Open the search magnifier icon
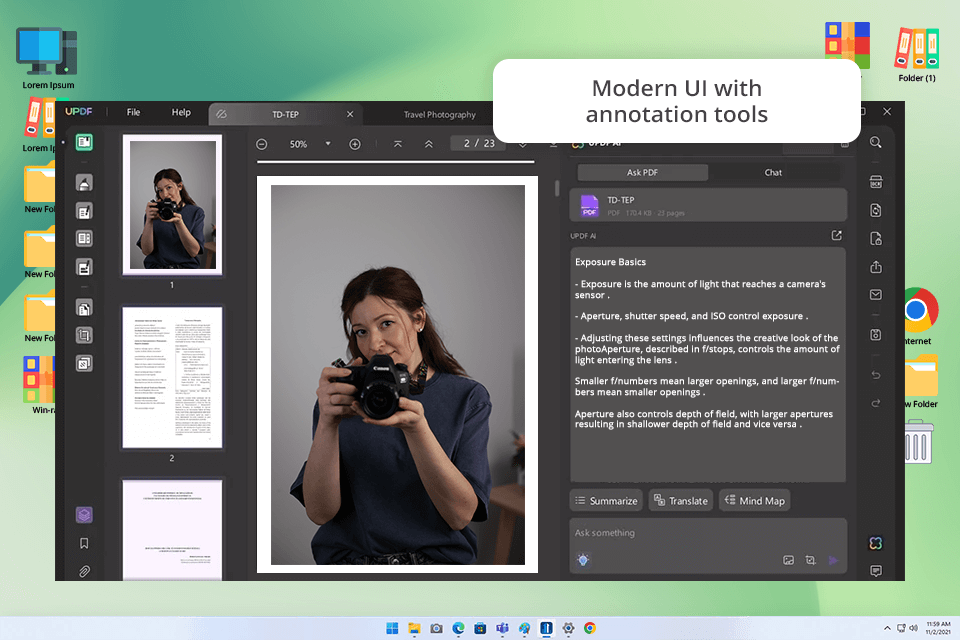 pos(876,142)
